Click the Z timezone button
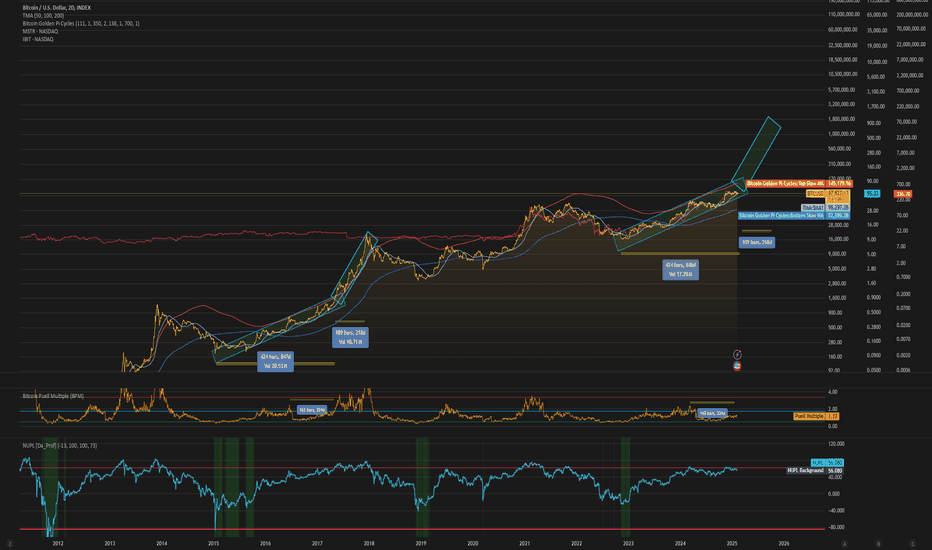 click(10, 543)
